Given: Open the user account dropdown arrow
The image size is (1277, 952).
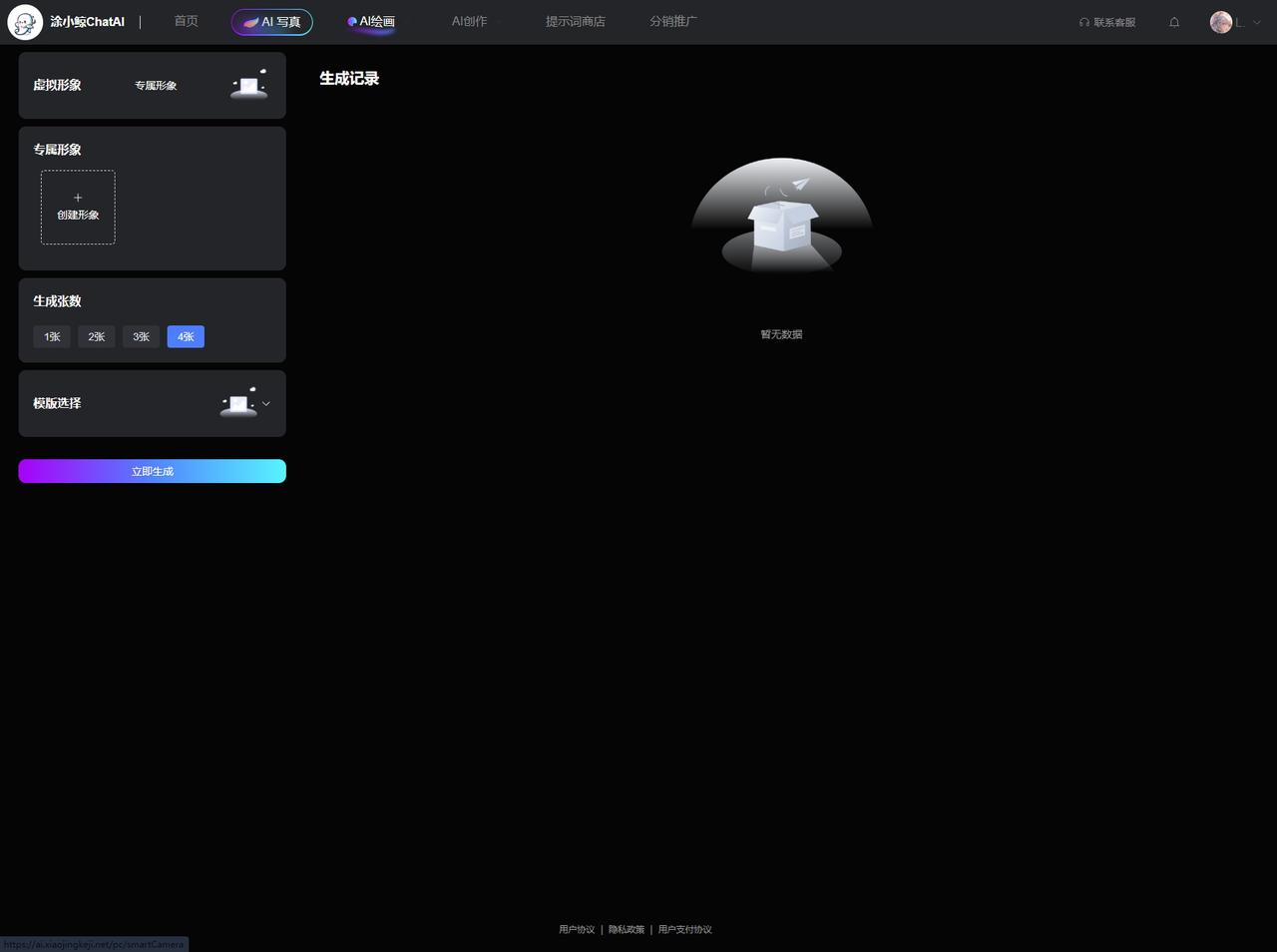Looking at the screenshot, I should tap(1256, 22).
